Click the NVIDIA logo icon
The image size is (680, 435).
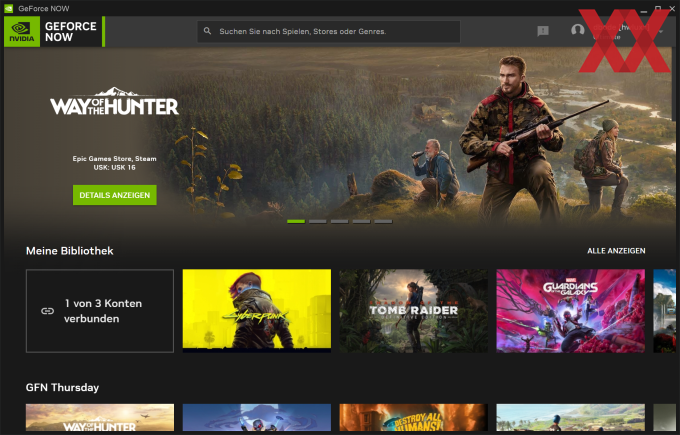(x=22, y=32)
